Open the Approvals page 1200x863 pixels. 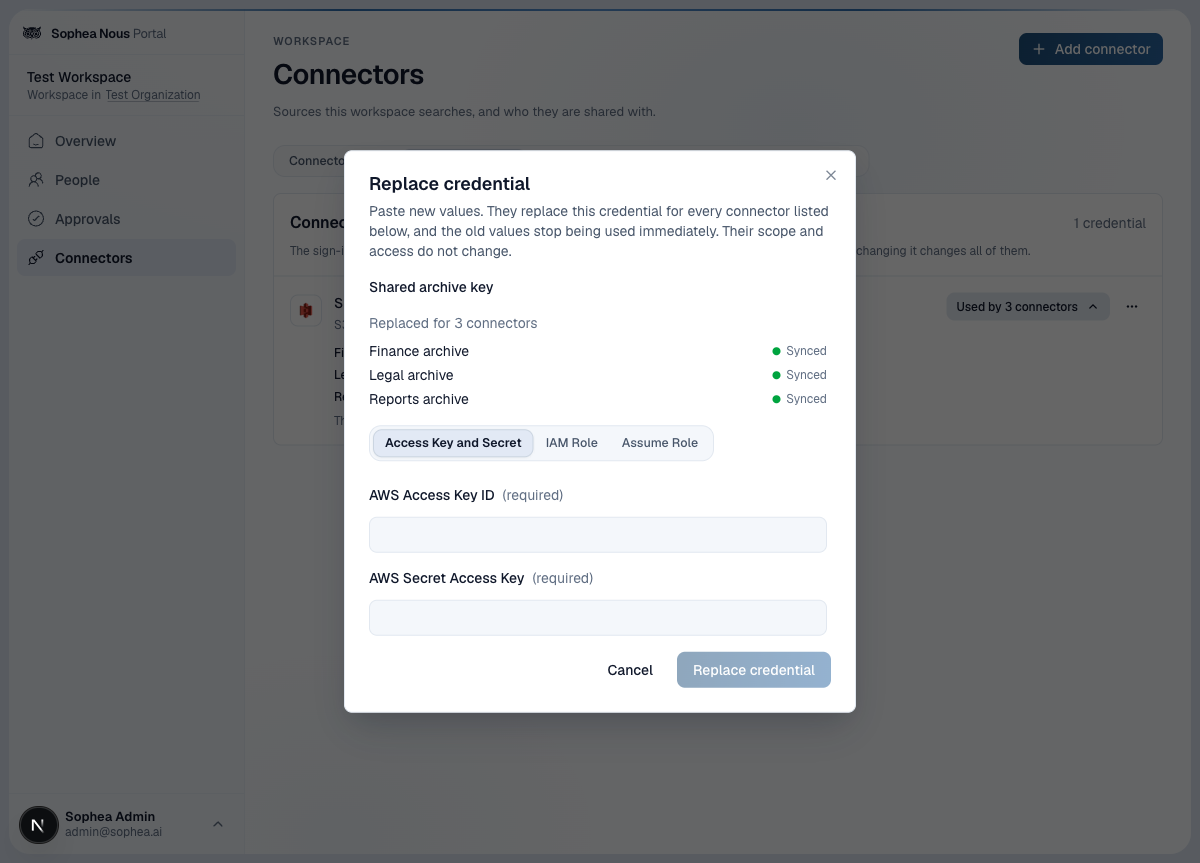tap(127, 219)
